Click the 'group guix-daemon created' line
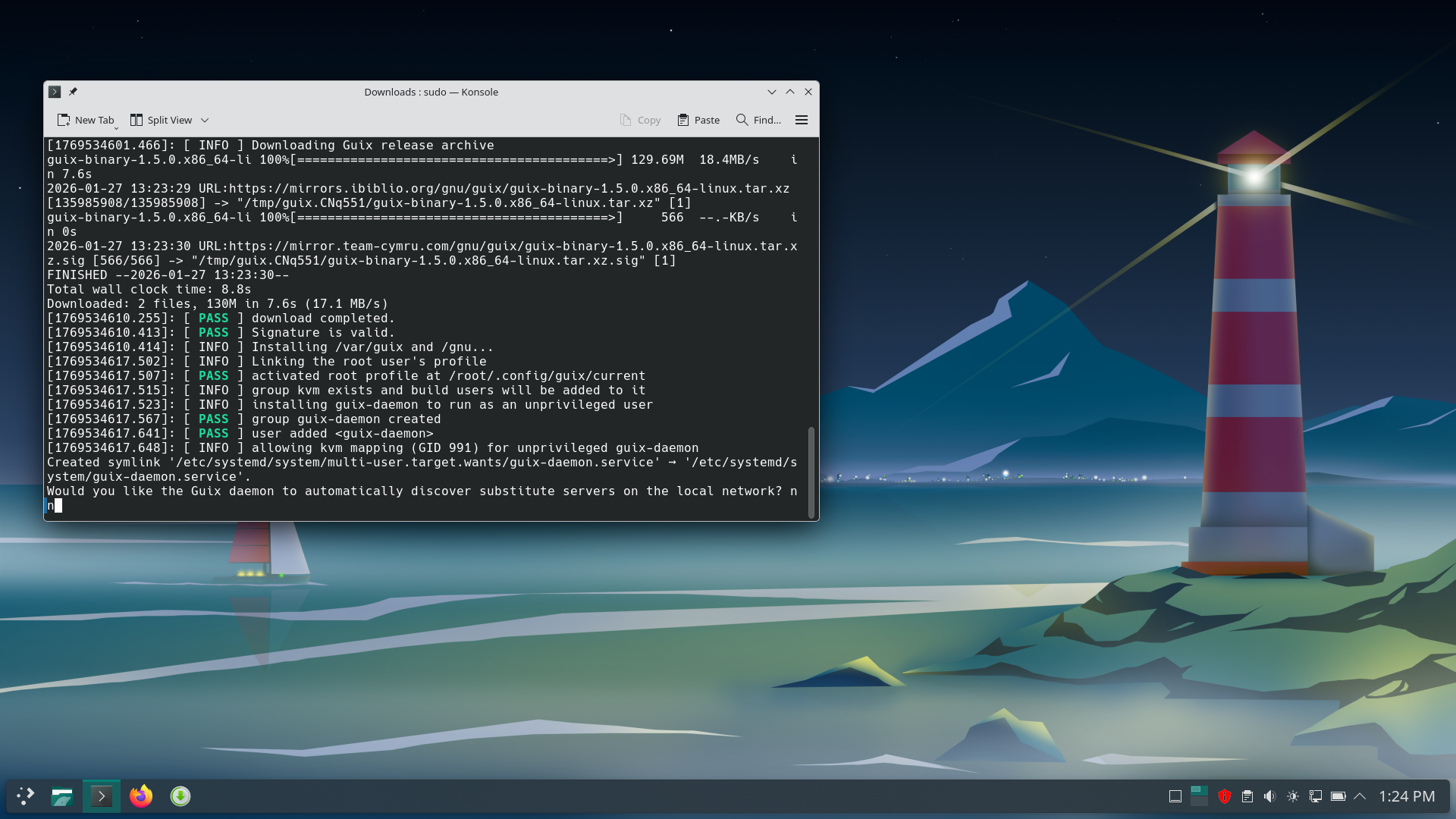 243,419
